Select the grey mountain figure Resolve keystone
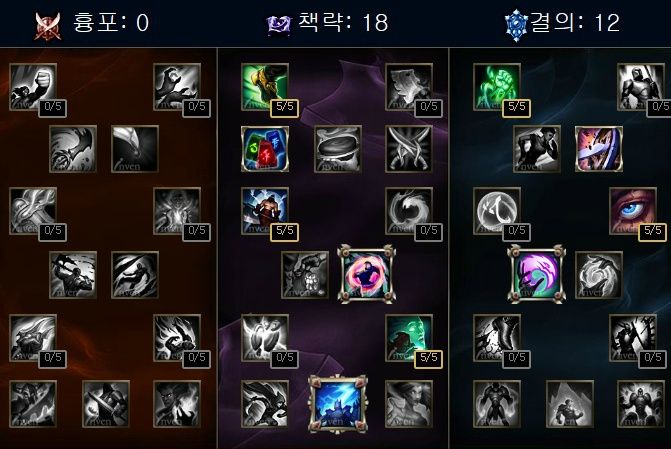 [570, 404]
